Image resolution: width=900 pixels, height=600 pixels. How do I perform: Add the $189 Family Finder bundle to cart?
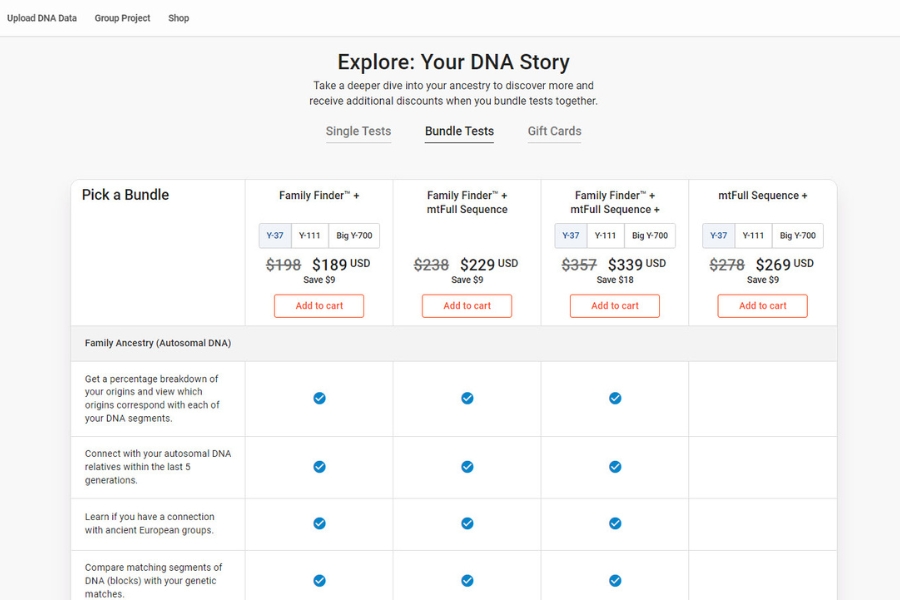coord(319,306)
